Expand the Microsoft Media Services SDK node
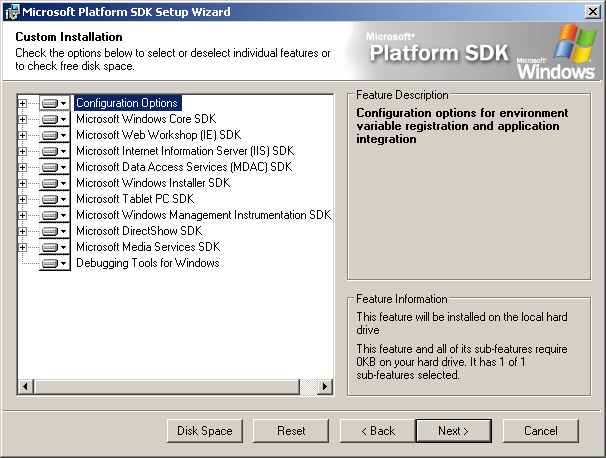 22,247
